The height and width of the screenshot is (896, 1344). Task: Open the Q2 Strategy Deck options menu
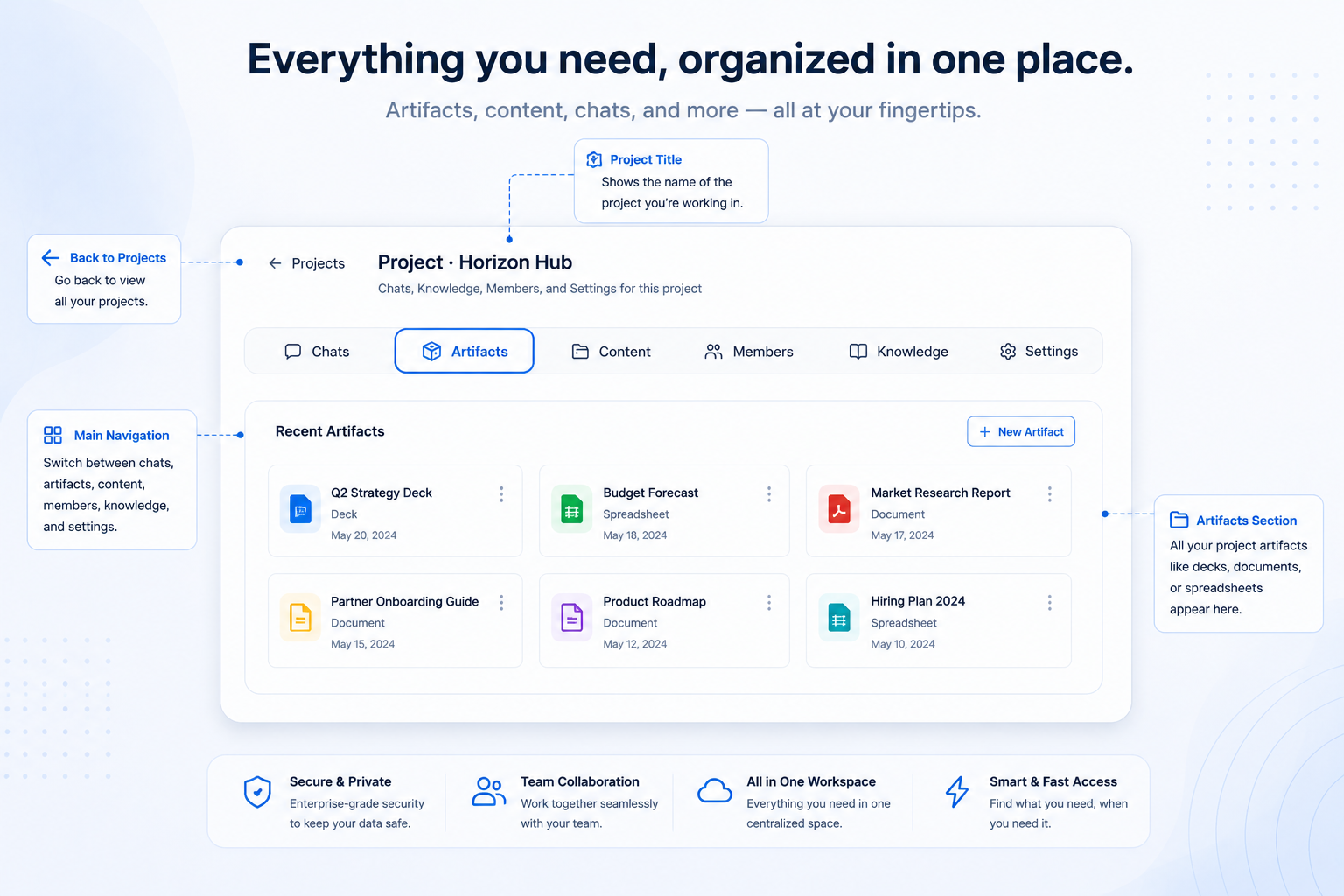tap(501, 494)
